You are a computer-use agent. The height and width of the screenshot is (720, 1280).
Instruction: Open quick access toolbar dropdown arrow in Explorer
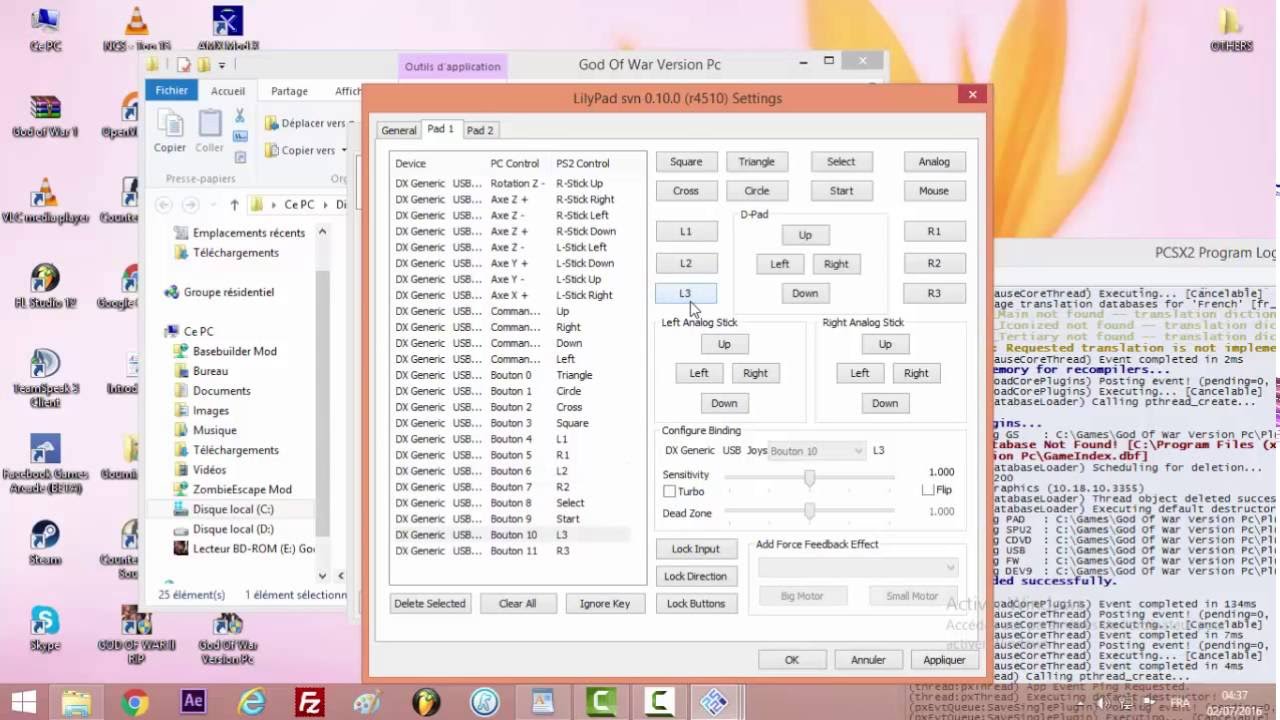click(222, 65)
